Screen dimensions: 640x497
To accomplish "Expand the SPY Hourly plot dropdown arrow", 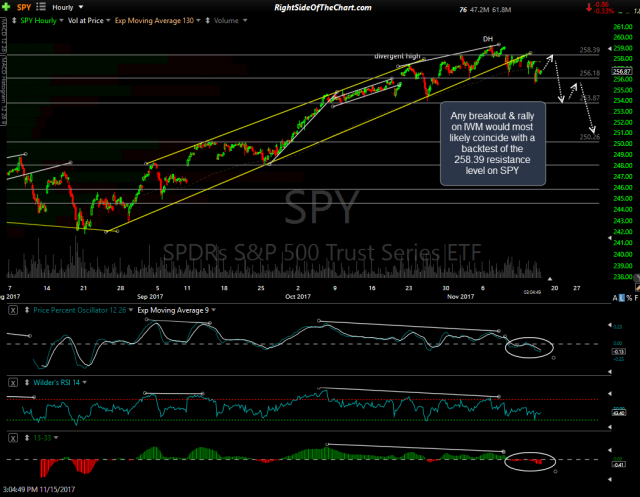I will 61,20.
